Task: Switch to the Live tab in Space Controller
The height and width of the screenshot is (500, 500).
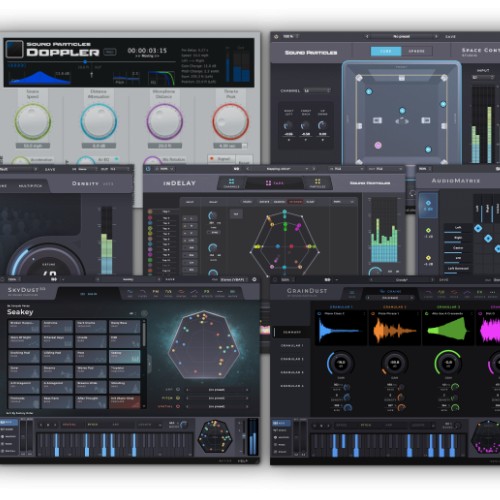Action: point(386,51)
